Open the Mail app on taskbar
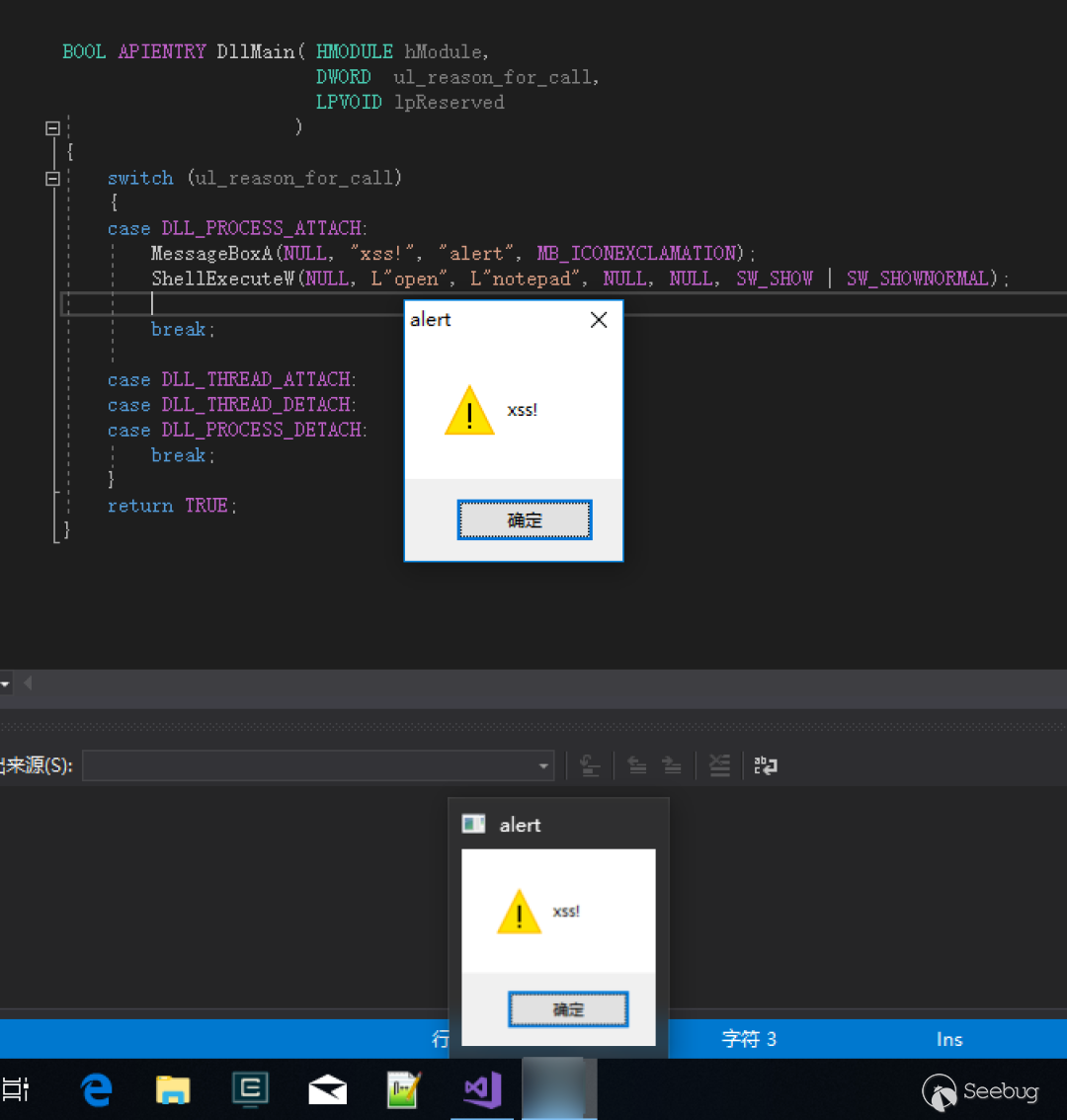This screenshot has height=1120, width=1067. [327, 1090]
